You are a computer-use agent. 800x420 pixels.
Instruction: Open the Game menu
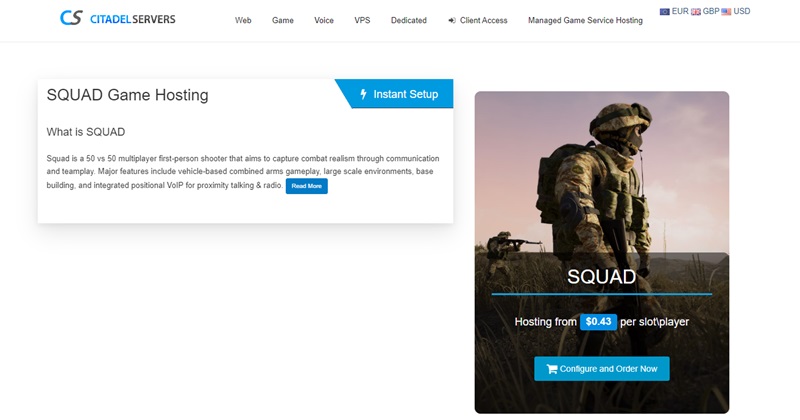pos(283,20)
